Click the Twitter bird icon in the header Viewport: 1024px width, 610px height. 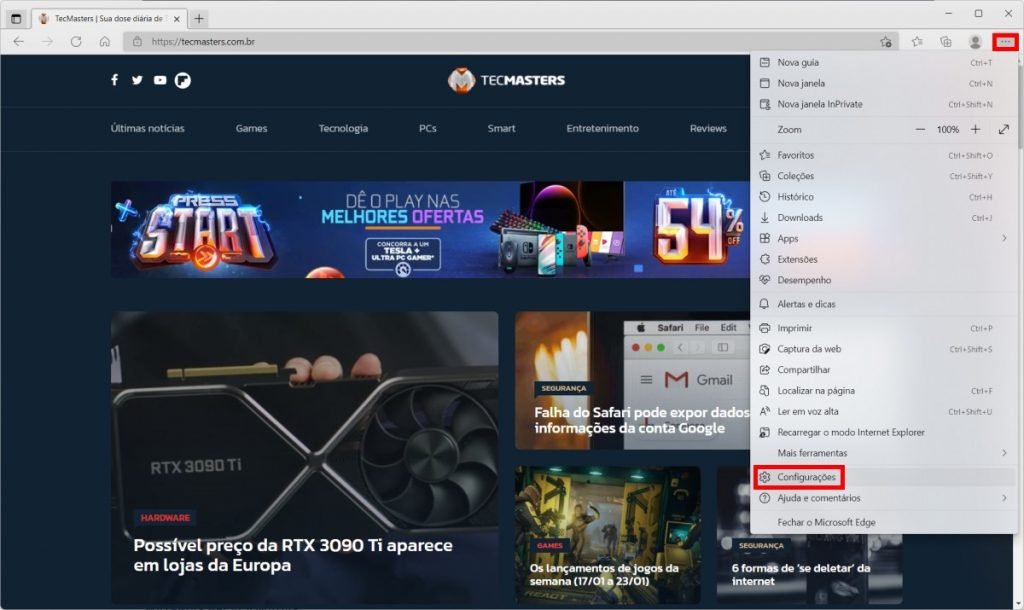pos(137,80)
